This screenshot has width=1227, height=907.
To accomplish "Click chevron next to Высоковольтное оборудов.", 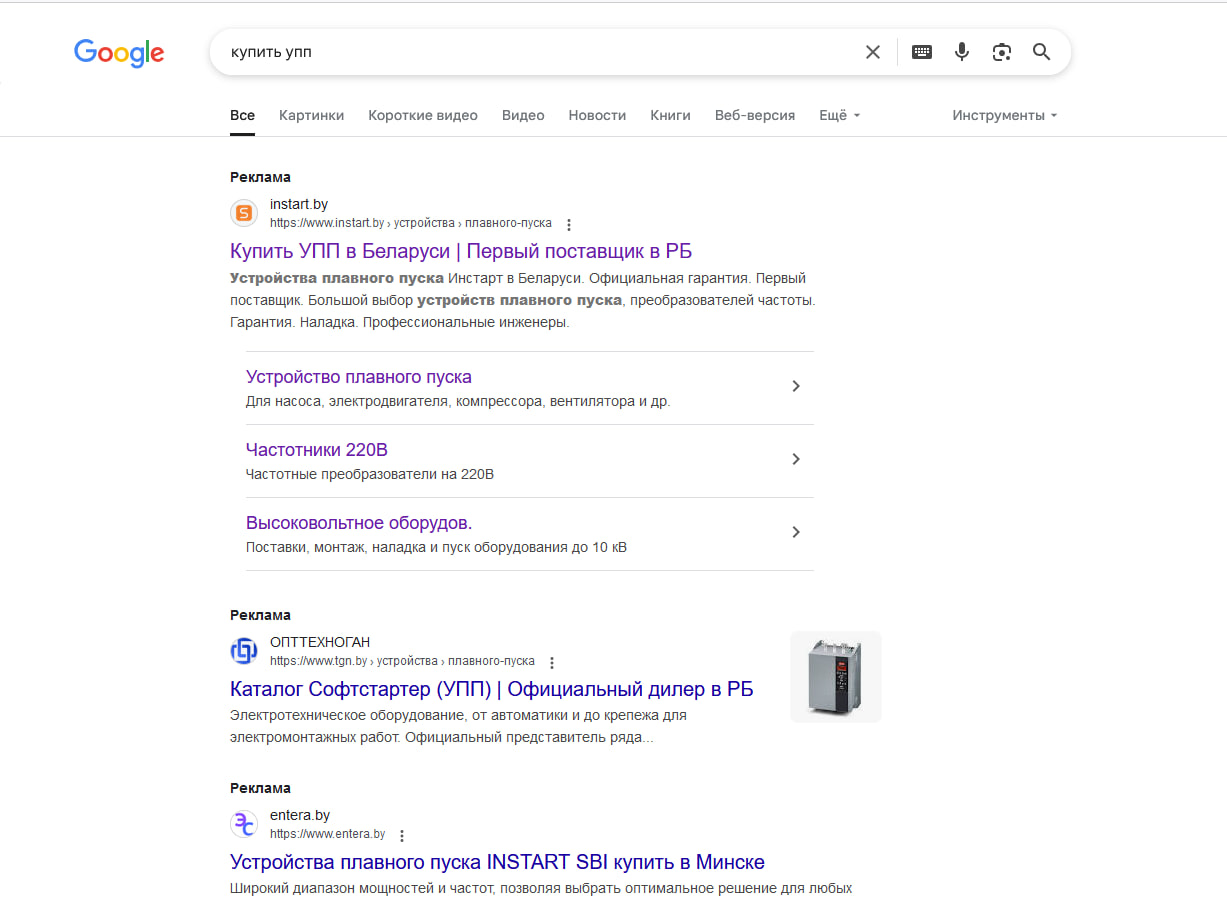I will coord(796,532).
